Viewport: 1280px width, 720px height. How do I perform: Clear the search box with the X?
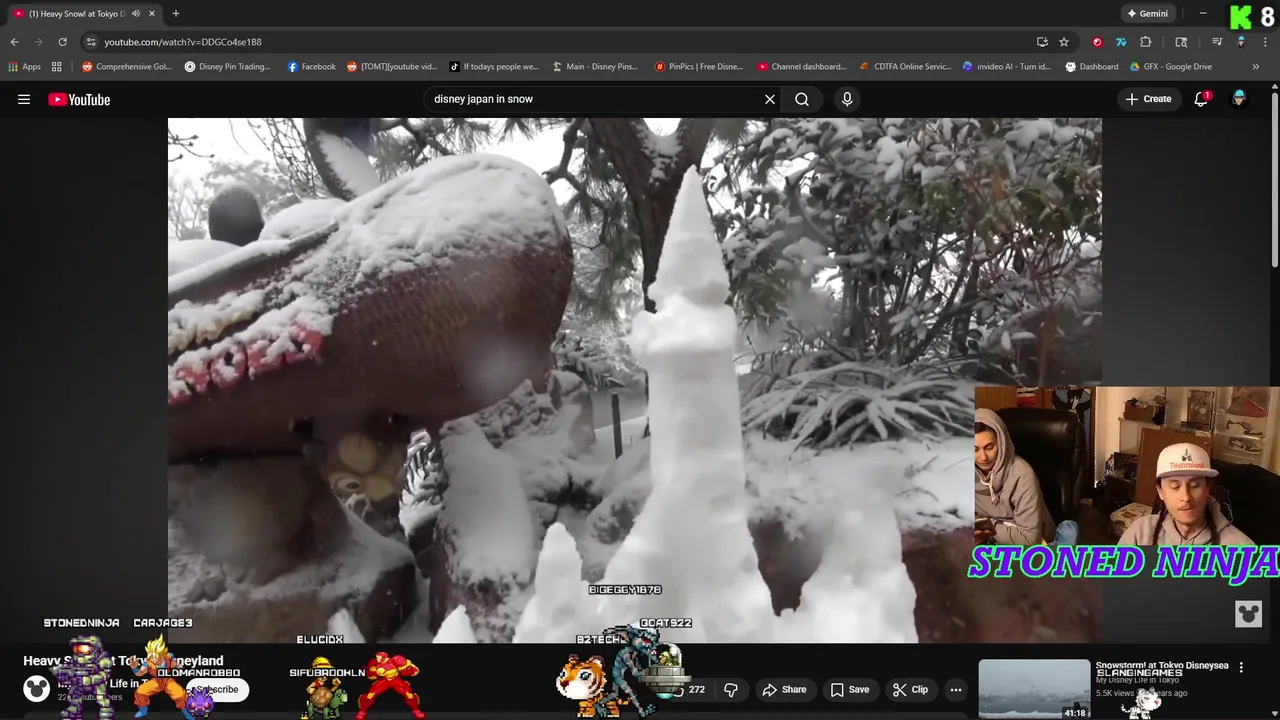[x=770, y=99]
